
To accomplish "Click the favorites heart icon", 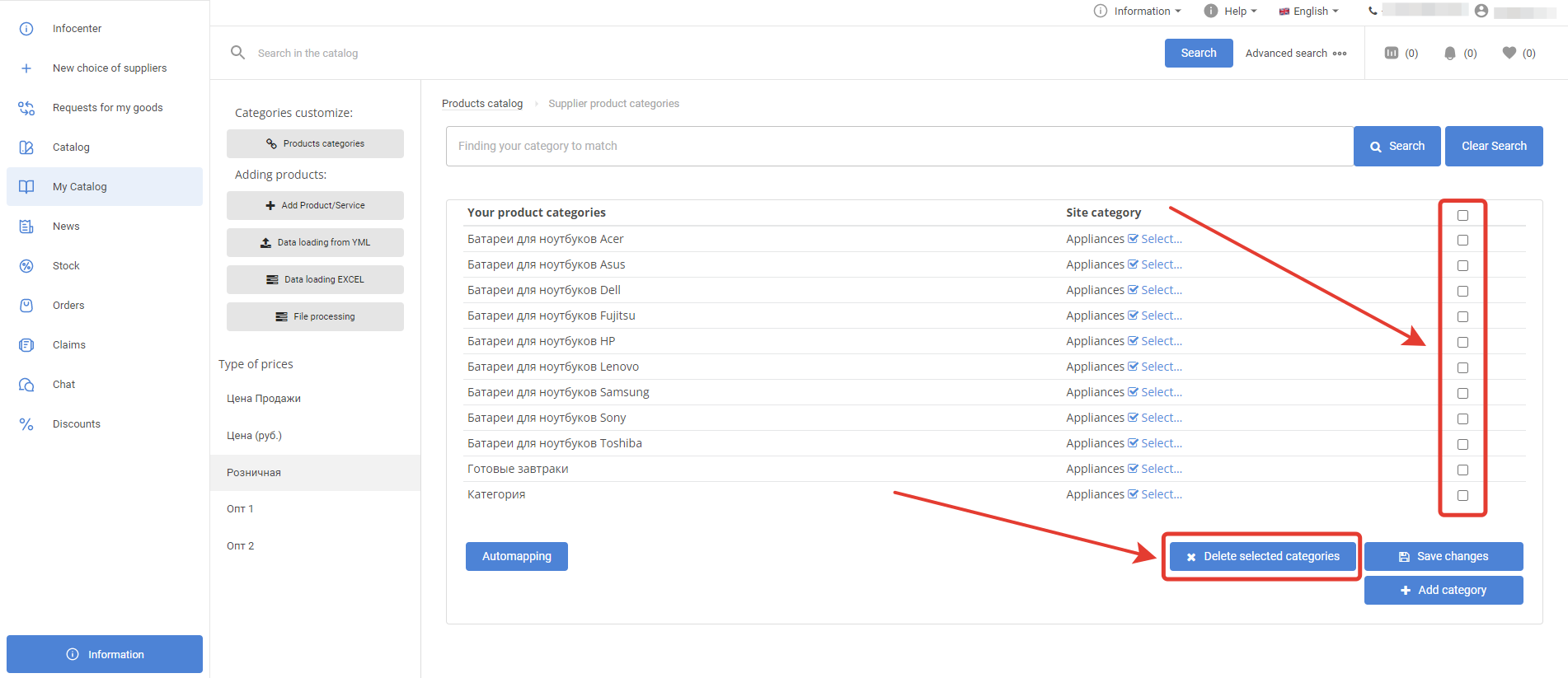I will (x=1509, y=53).
